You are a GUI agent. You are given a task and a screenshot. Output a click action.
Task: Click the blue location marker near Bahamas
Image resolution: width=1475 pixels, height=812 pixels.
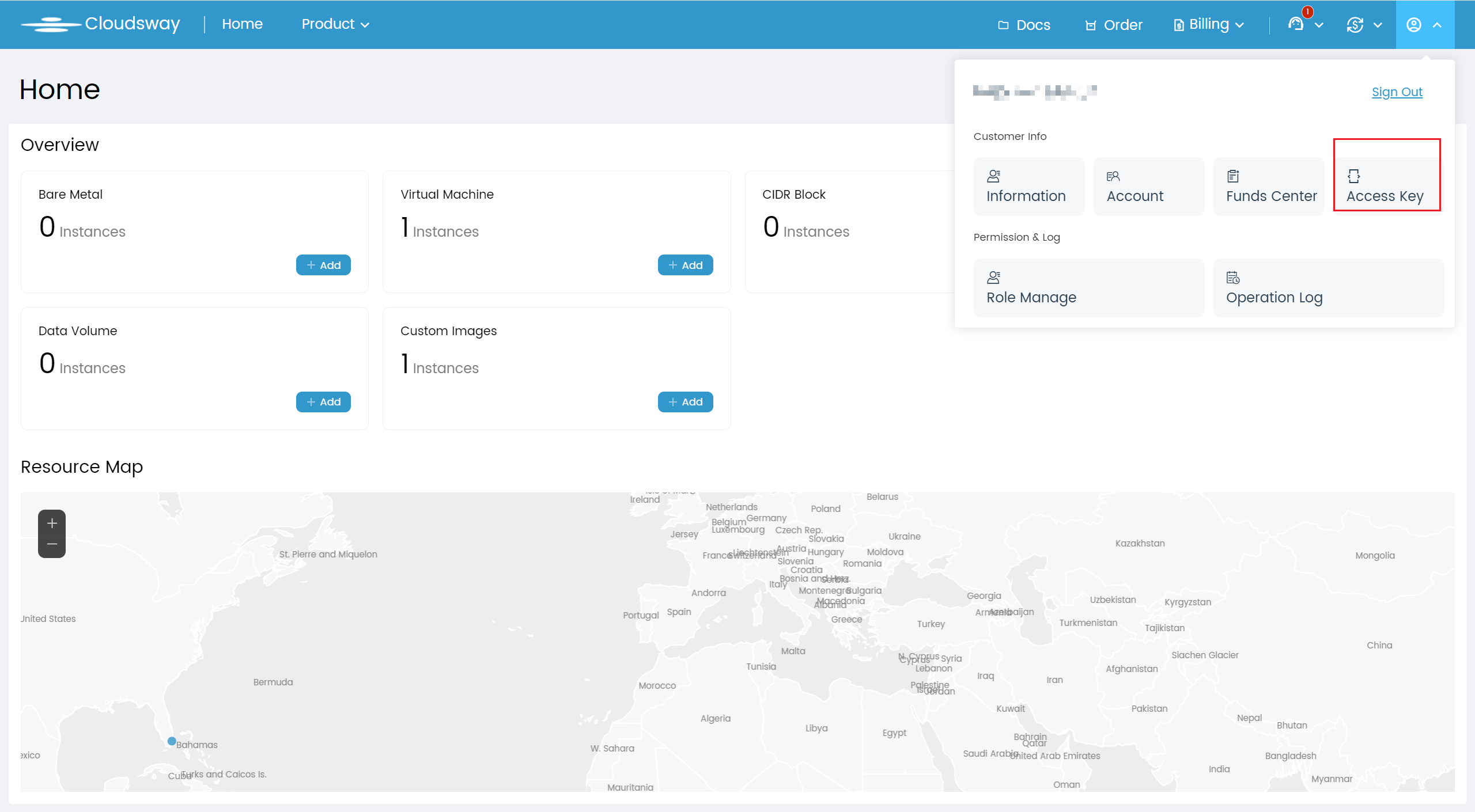tap(172, 741)
